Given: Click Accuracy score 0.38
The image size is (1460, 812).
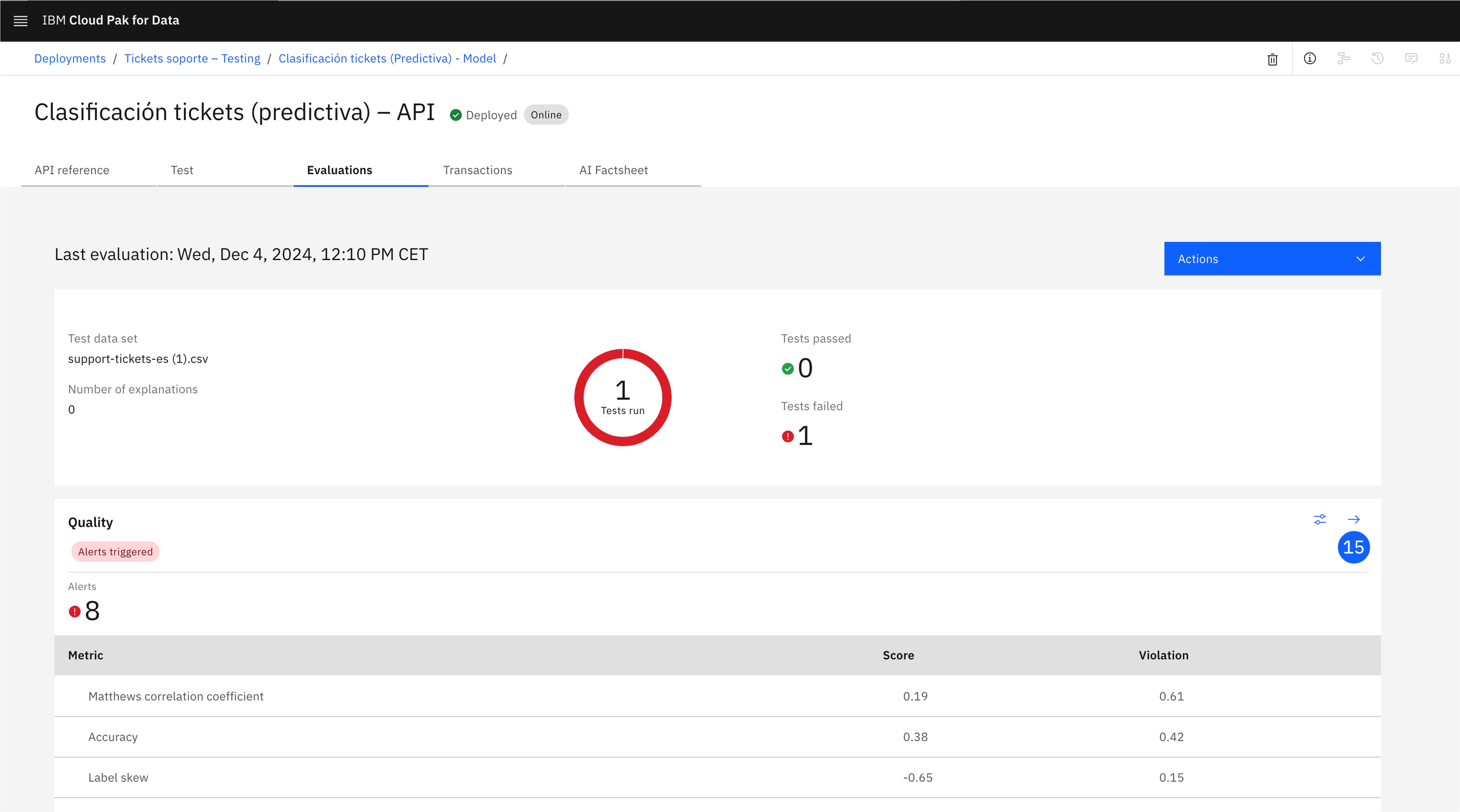Looking at the screenshot, I should (915, 737).
